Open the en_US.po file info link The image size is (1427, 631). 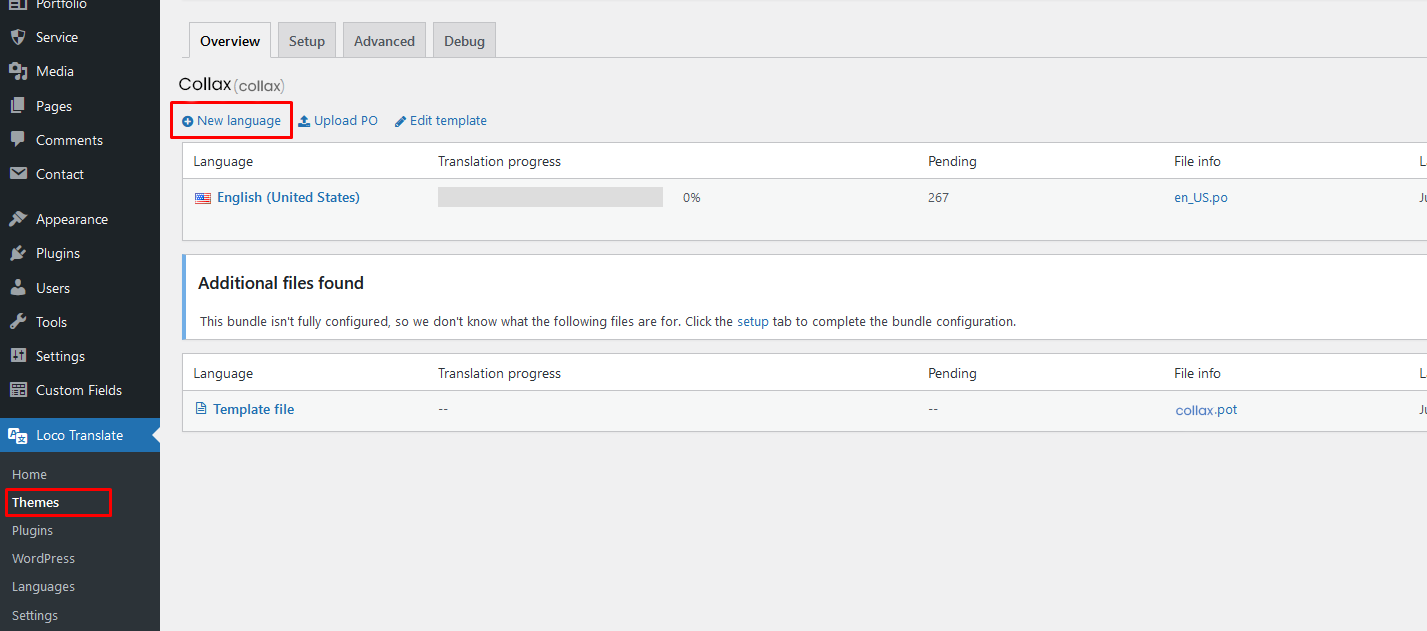(x=1200, y=198)
